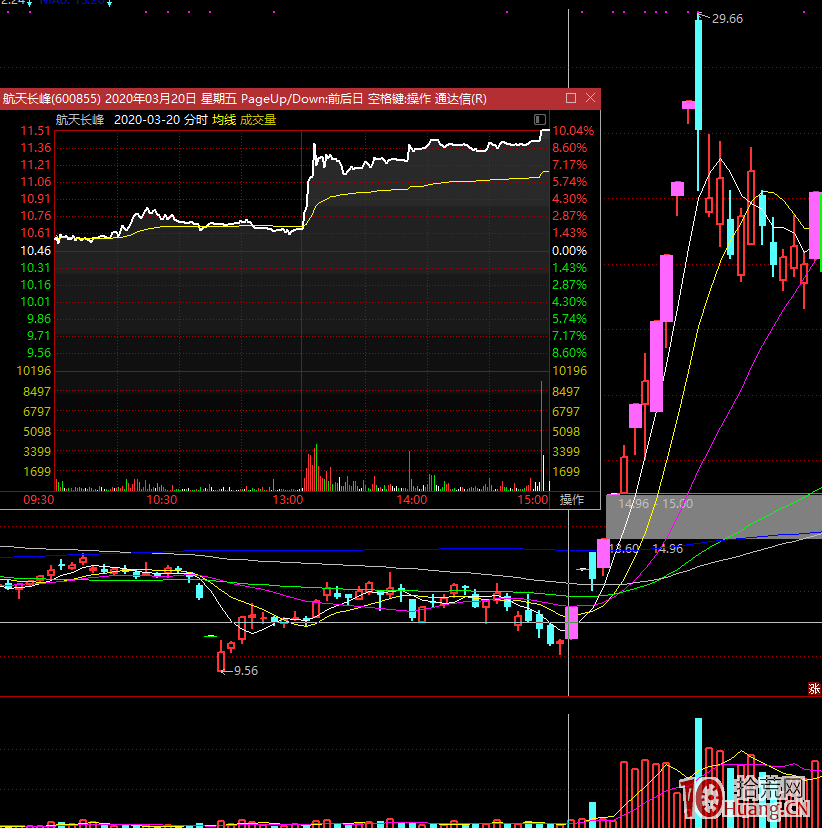Viewport: 822px width, 828px height.
Task: Click the popup title bar text 航天长峰(600855)
Action: 51,98
